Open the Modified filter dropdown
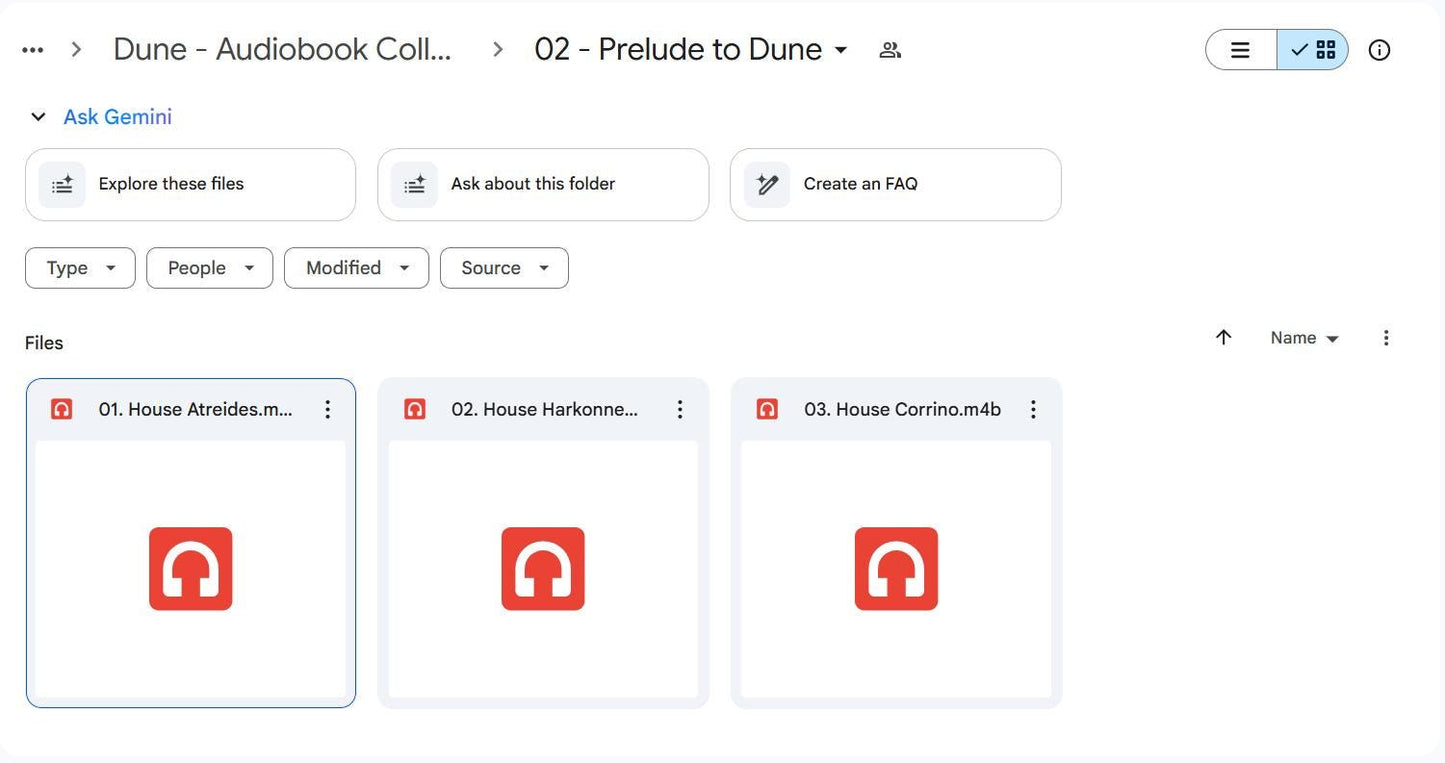The height and width of the screenshot is (763, 1445). tap(357, 268)
